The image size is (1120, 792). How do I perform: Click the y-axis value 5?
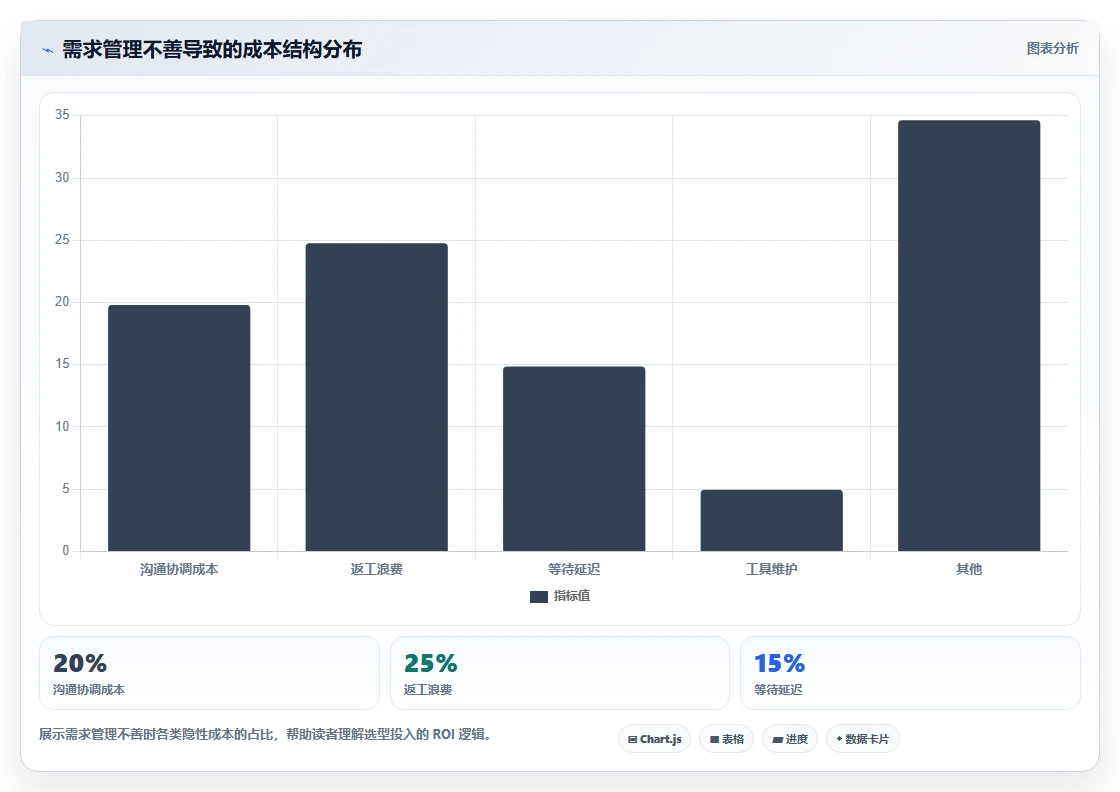coord(66,488)
